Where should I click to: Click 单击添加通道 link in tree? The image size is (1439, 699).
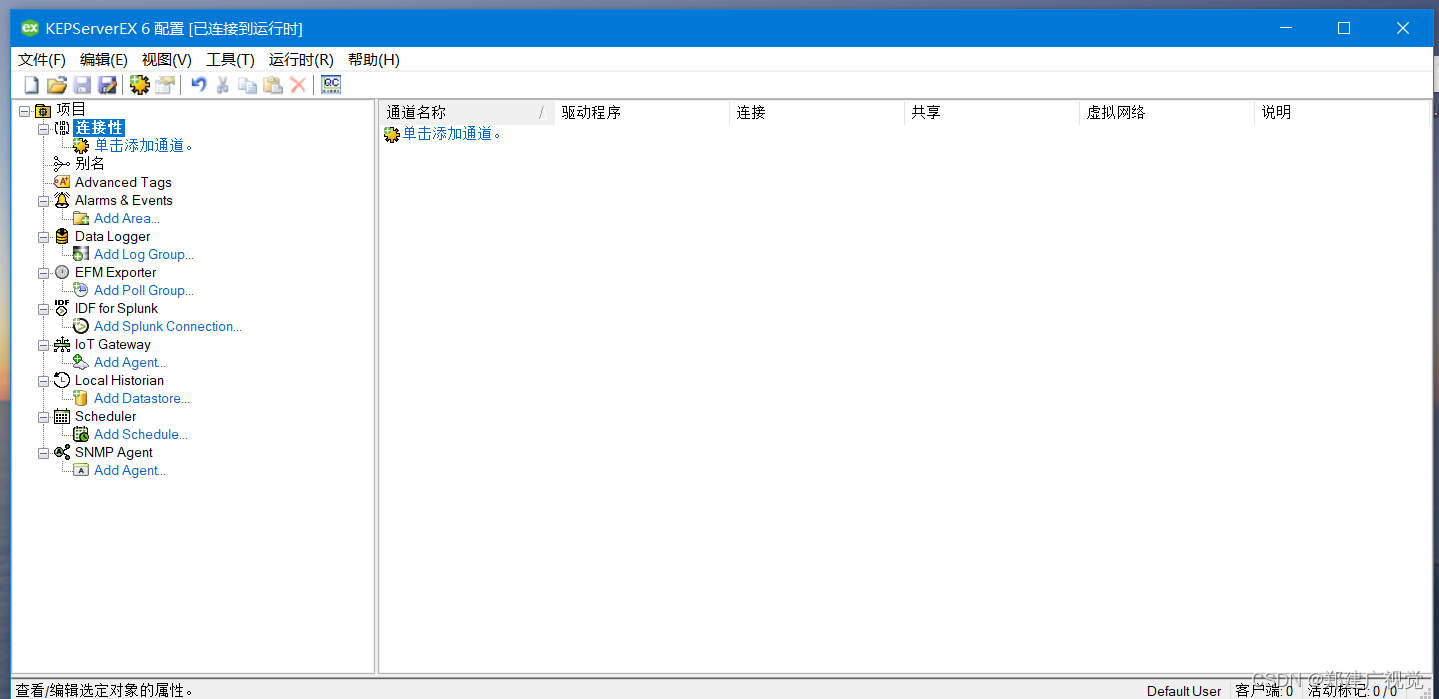tap(143, 146)
